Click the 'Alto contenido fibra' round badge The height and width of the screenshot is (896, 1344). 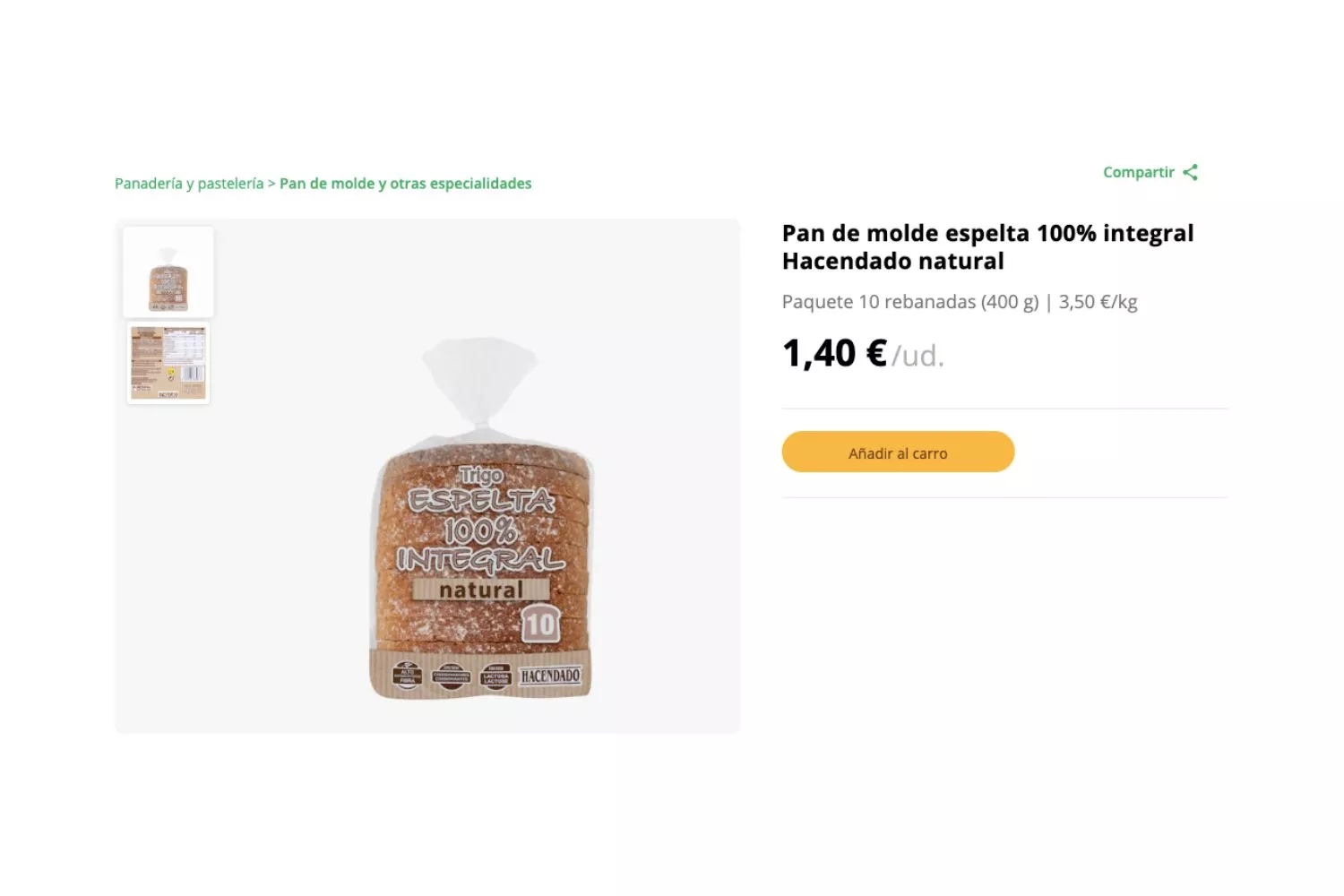point(408,676)
